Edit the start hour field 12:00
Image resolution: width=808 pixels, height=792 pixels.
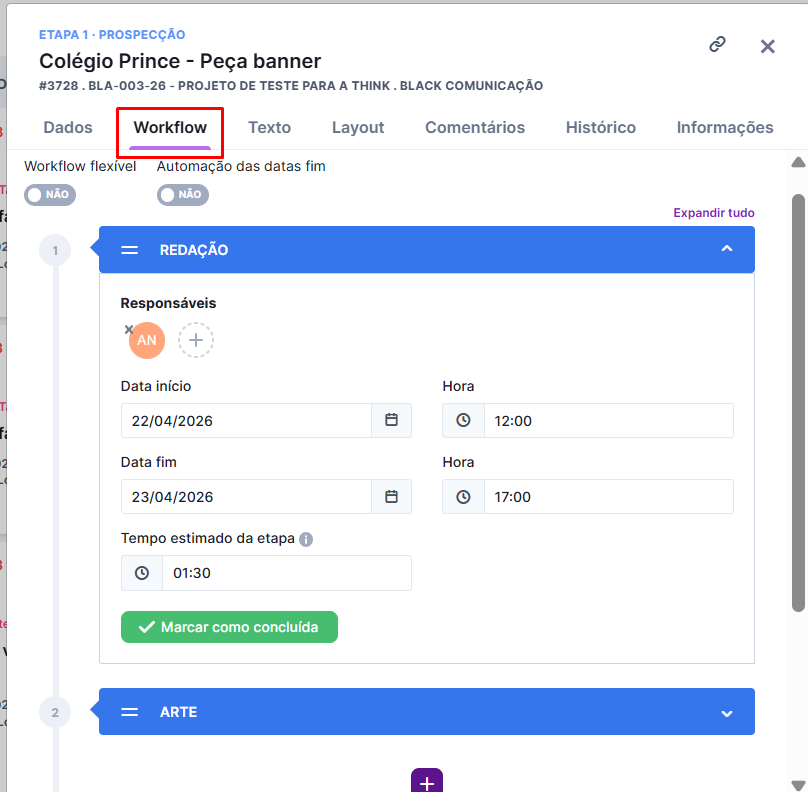click(609, 420)
